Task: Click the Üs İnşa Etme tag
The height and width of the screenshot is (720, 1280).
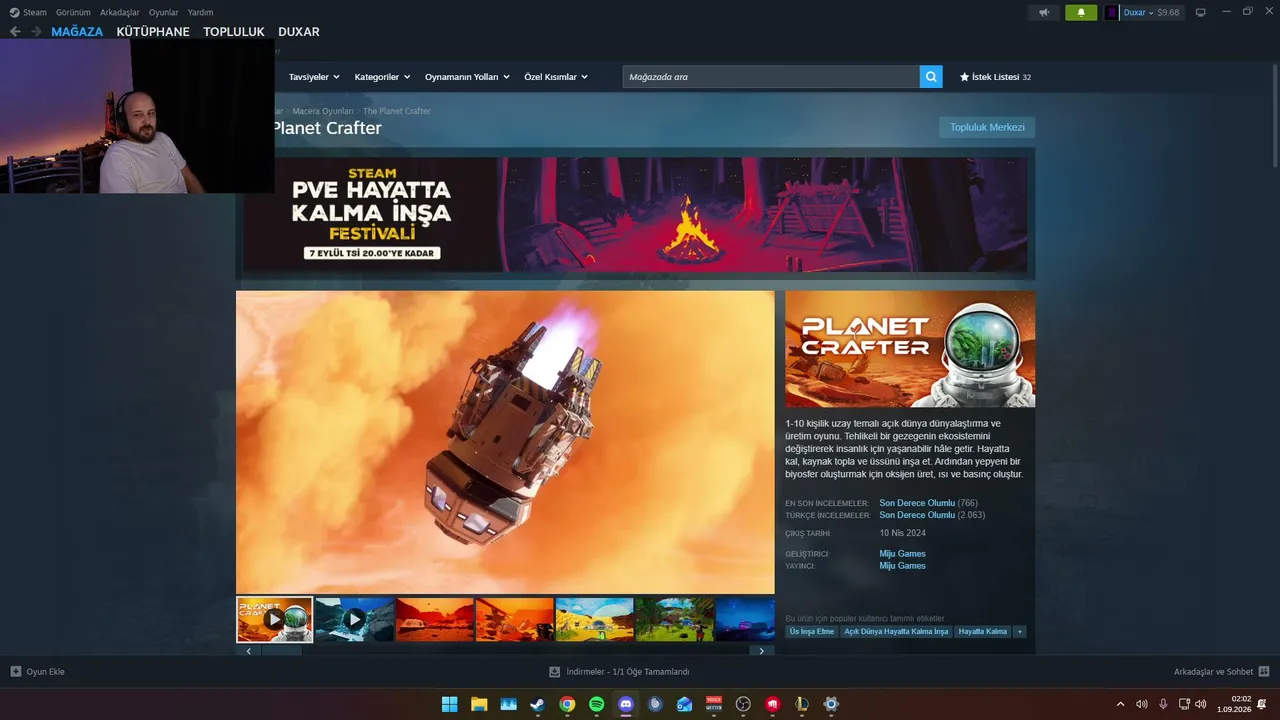Action: pyautogui.click(x=812, y=632)
